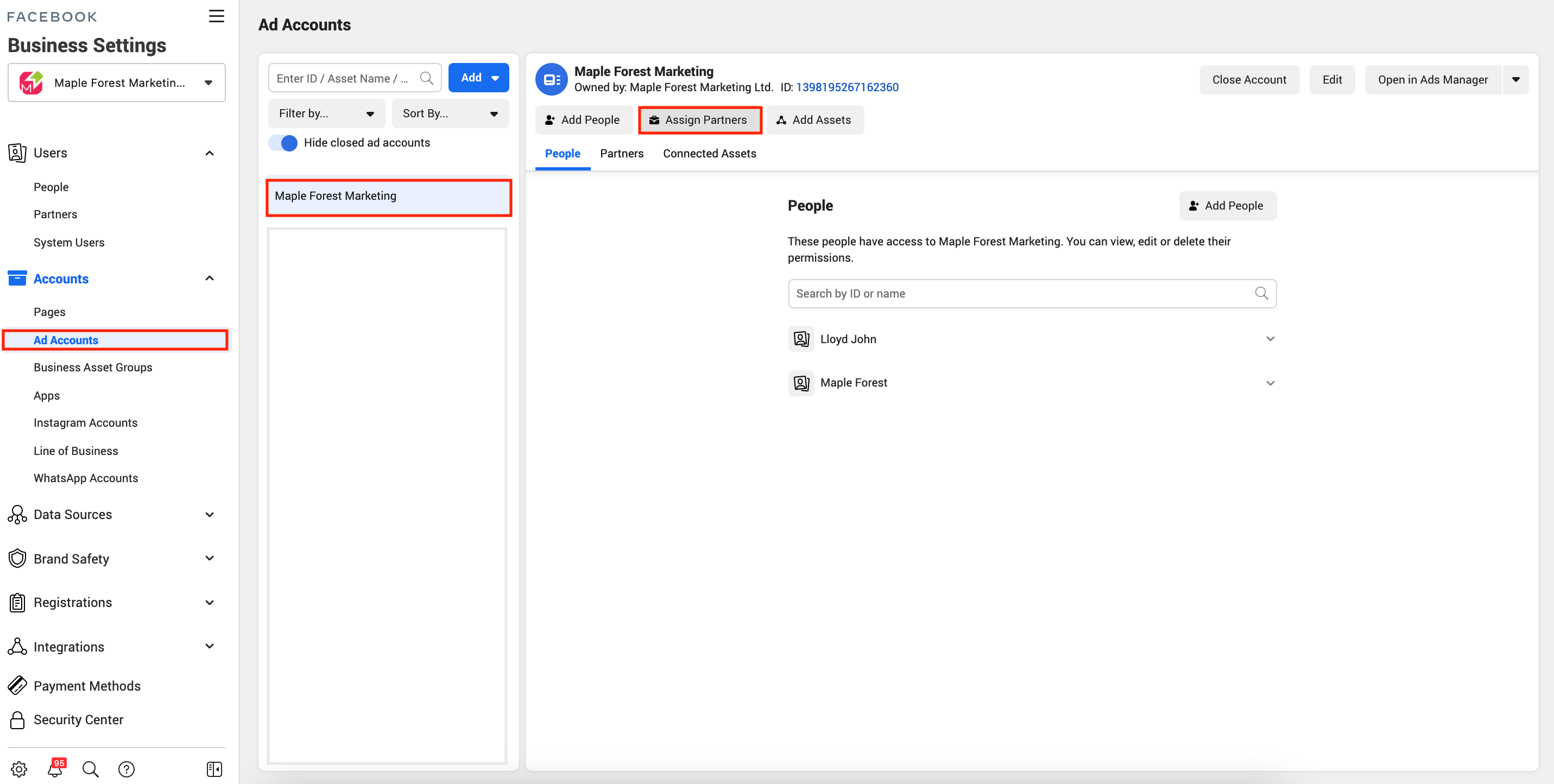The width and height of the screenshot is (1554, 784).
Task: Open arrow menu next to Open in Ads Manager
Action: pos(1515,80)
